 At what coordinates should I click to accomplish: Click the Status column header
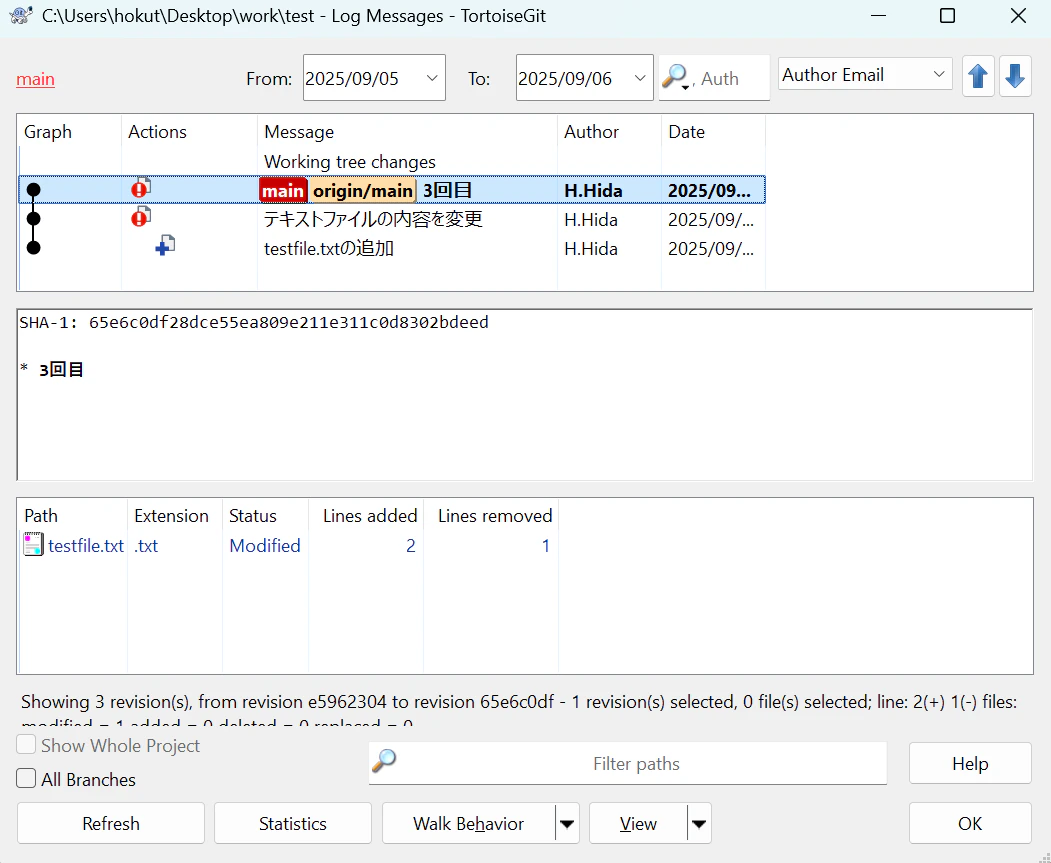(x=265, y=516)
